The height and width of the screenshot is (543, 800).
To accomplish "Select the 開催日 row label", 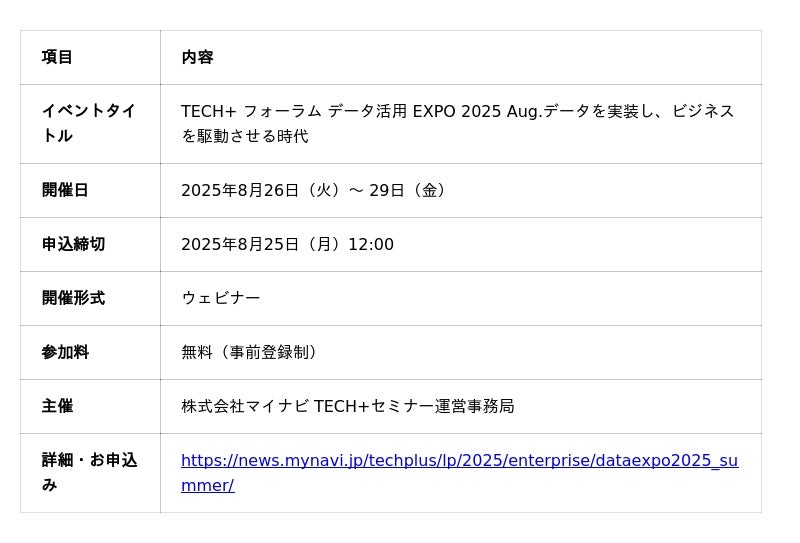I will coord(65,190).
